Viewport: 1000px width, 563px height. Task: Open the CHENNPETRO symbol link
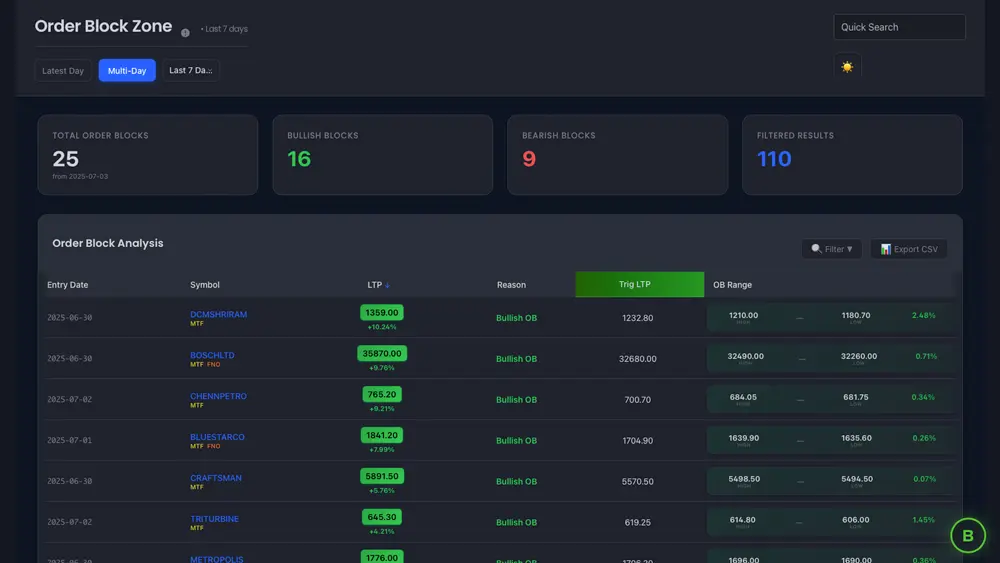click(x=218, y=396)
